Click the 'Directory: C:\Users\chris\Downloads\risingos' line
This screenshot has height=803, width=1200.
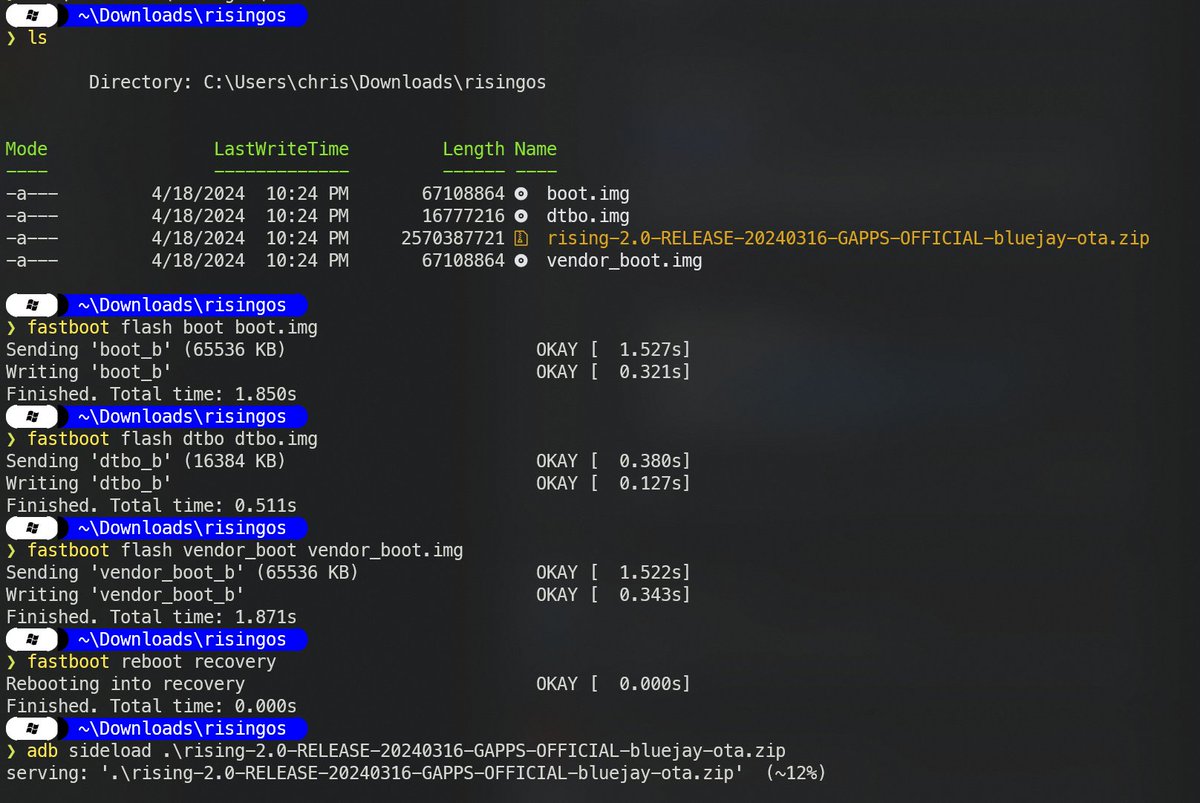(317, 83)
